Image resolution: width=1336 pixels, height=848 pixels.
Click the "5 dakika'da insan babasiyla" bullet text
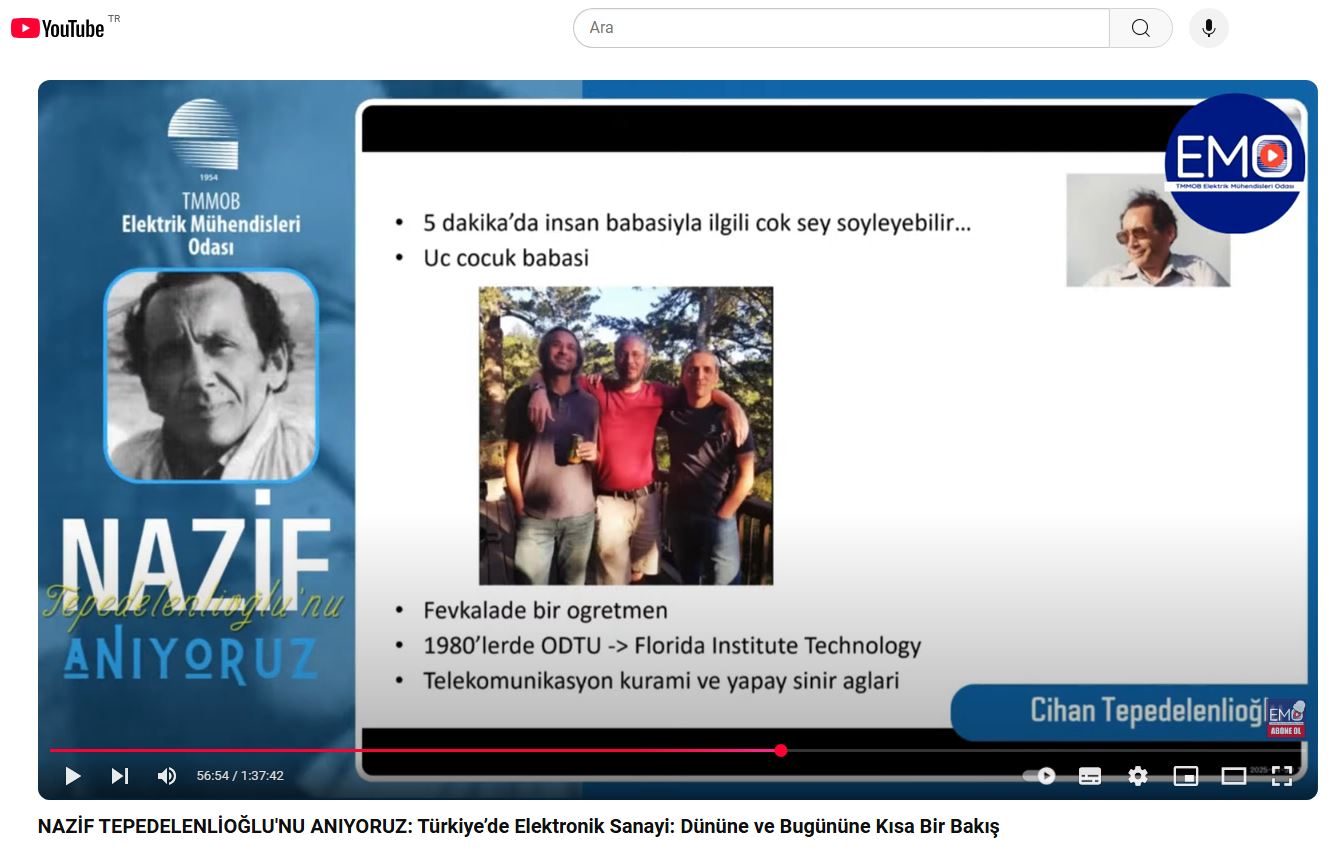697,223
